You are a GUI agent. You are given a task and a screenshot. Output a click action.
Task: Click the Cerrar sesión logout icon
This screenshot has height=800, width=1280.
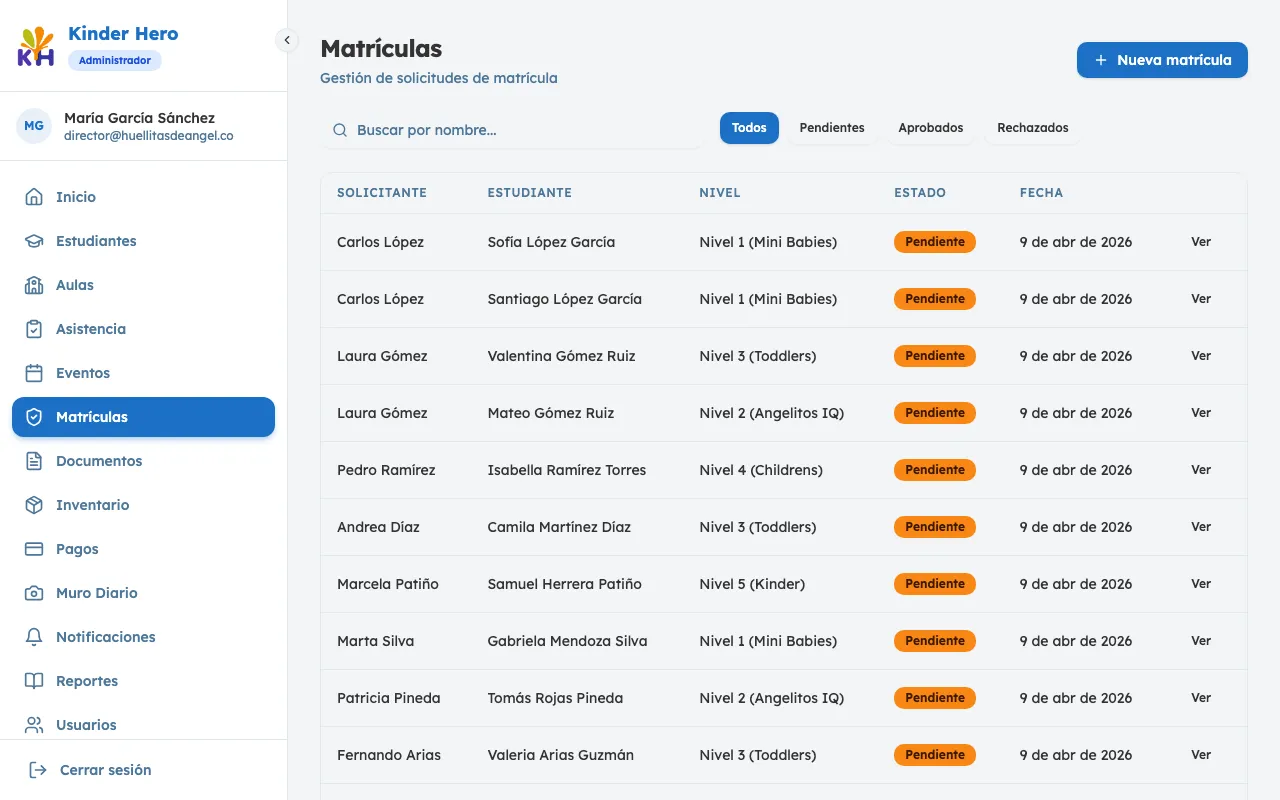[38, 770]
